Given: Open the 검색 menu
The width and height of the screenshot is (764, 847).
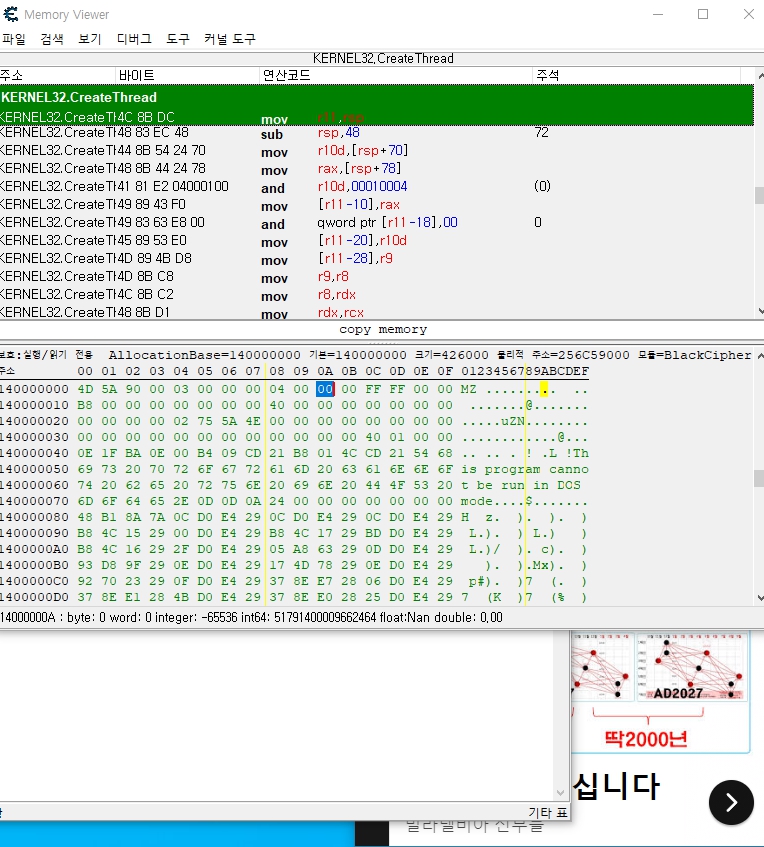Looking at the screenshot, I should (x=52, y=39).
